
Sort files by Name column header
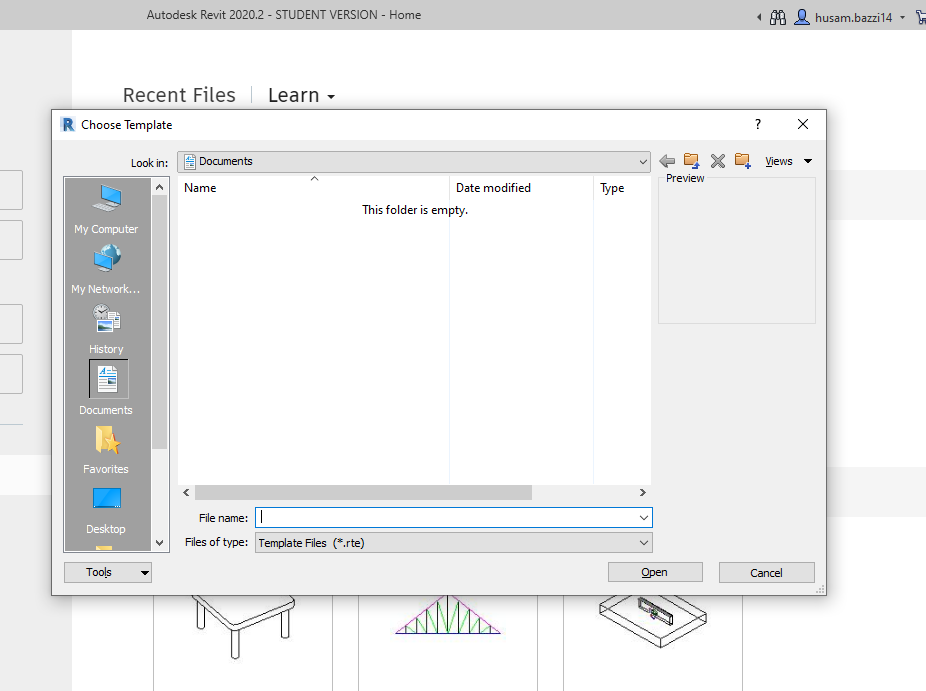tap(314, 188)
